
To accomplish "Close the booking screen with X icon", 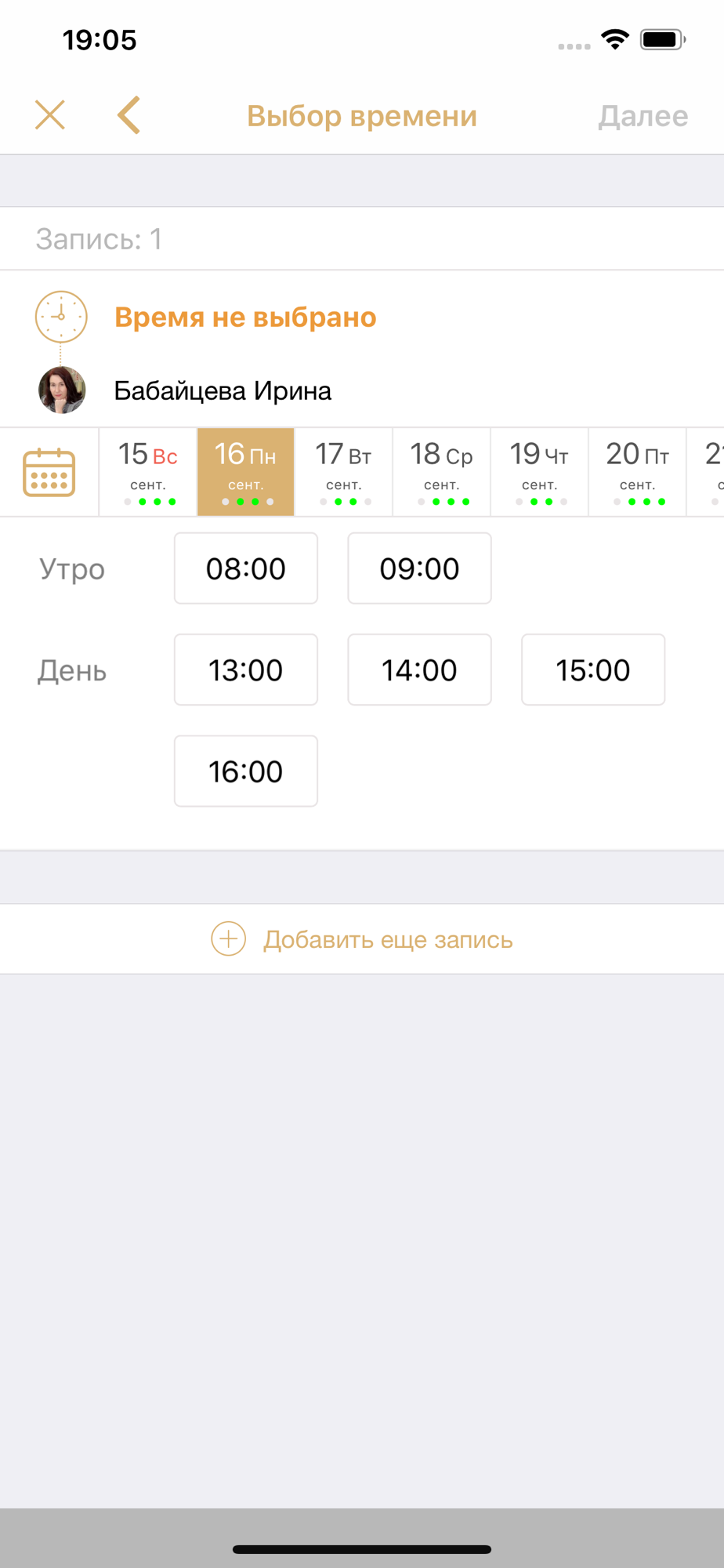I will pyautogui.click(x=50, y=115).
